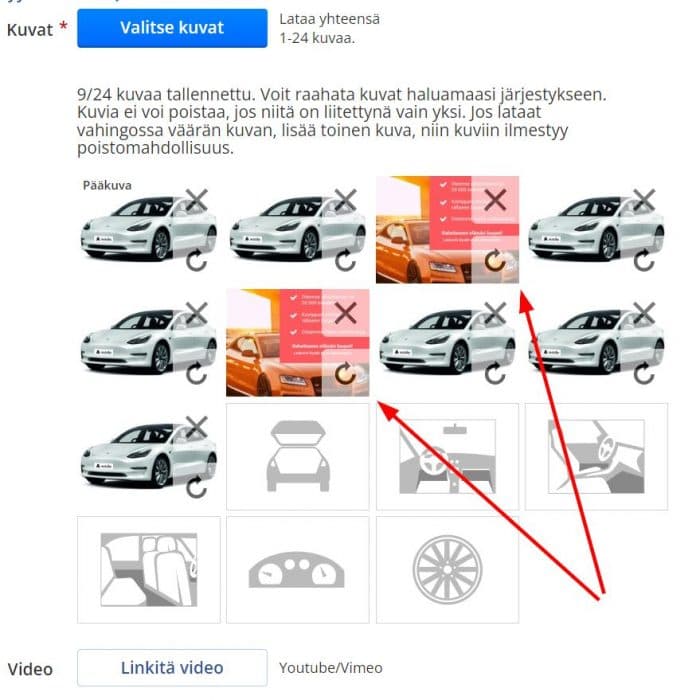Rotate the last white Tesla in first row

[x=644, y=261]
